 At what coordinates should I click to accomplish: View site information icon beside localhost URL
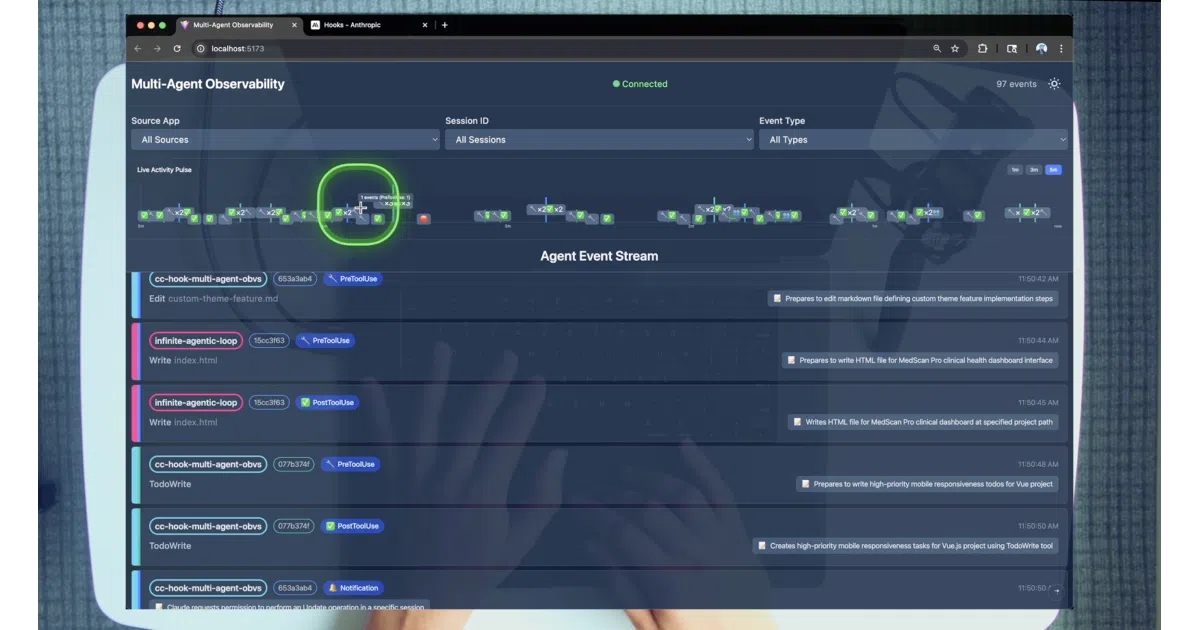pyautogui.click(x=200, y=48)
